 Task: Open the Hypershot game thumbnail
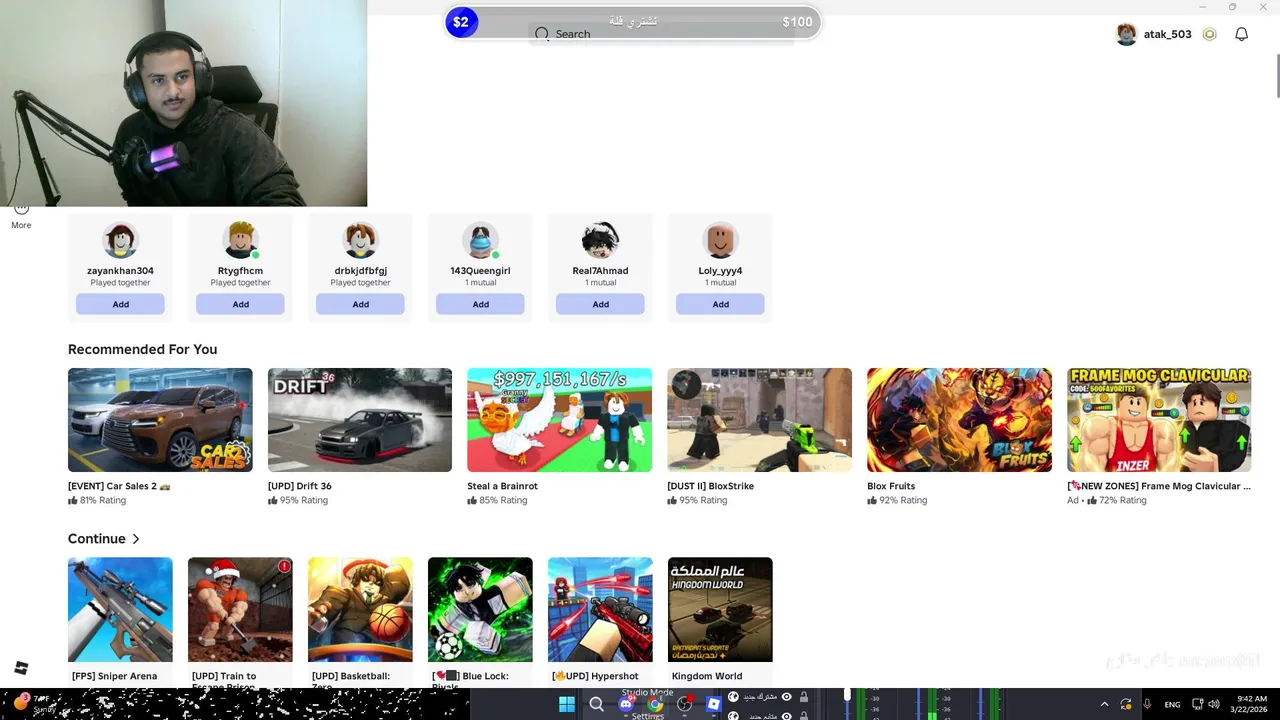pos(600,610)
